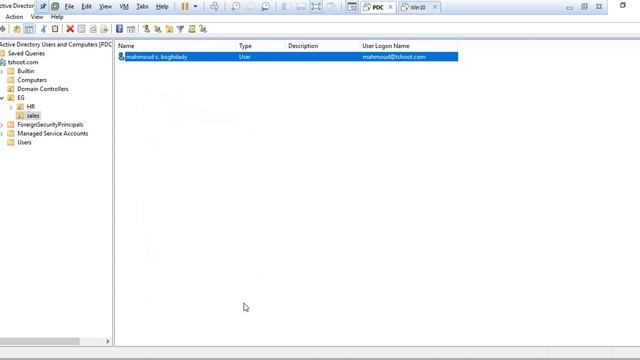This screenshot has height=360, width=640.
Task: Select the Users container
Action: (24, 142)
